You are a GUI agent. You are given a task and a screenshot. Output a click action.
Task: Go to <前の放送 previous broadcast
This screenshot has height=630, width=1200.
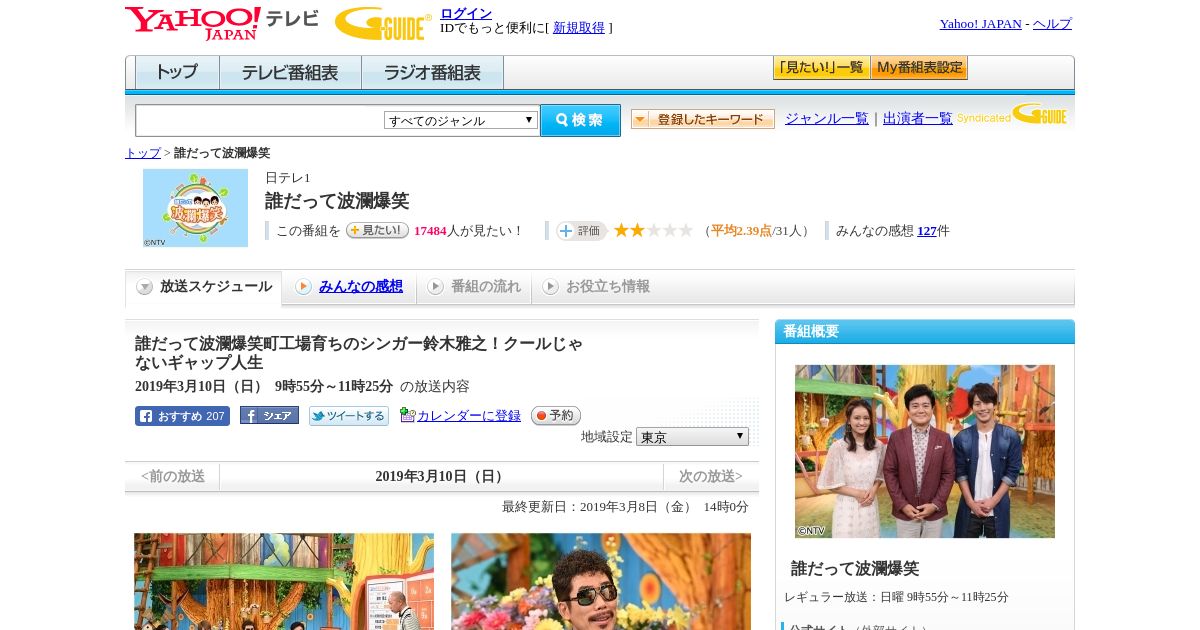(173, 477)
